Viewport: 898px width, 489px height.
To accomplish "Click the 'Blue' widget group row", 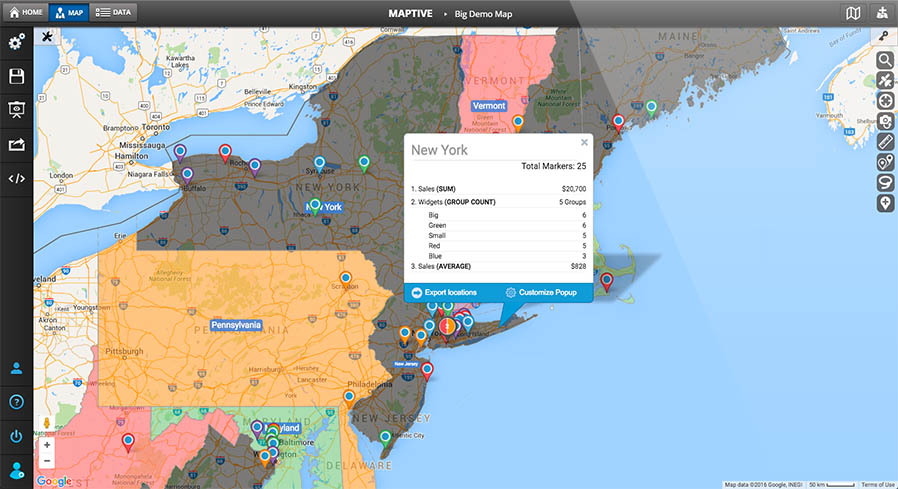I will pyautogui.click(x=507, y=257).
